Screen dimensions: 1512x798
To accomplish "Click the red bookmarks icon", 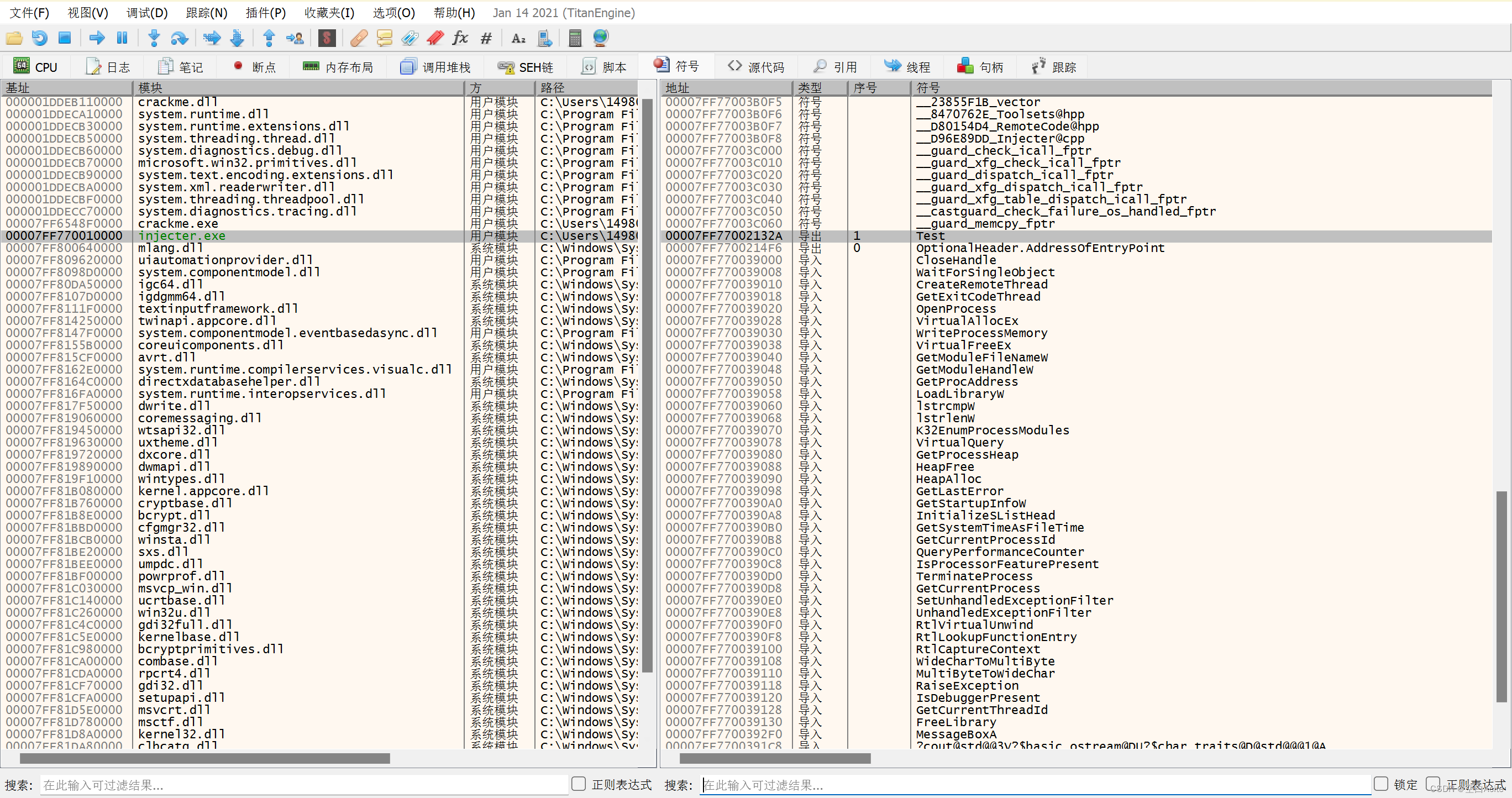I will (x=435, y=39).
